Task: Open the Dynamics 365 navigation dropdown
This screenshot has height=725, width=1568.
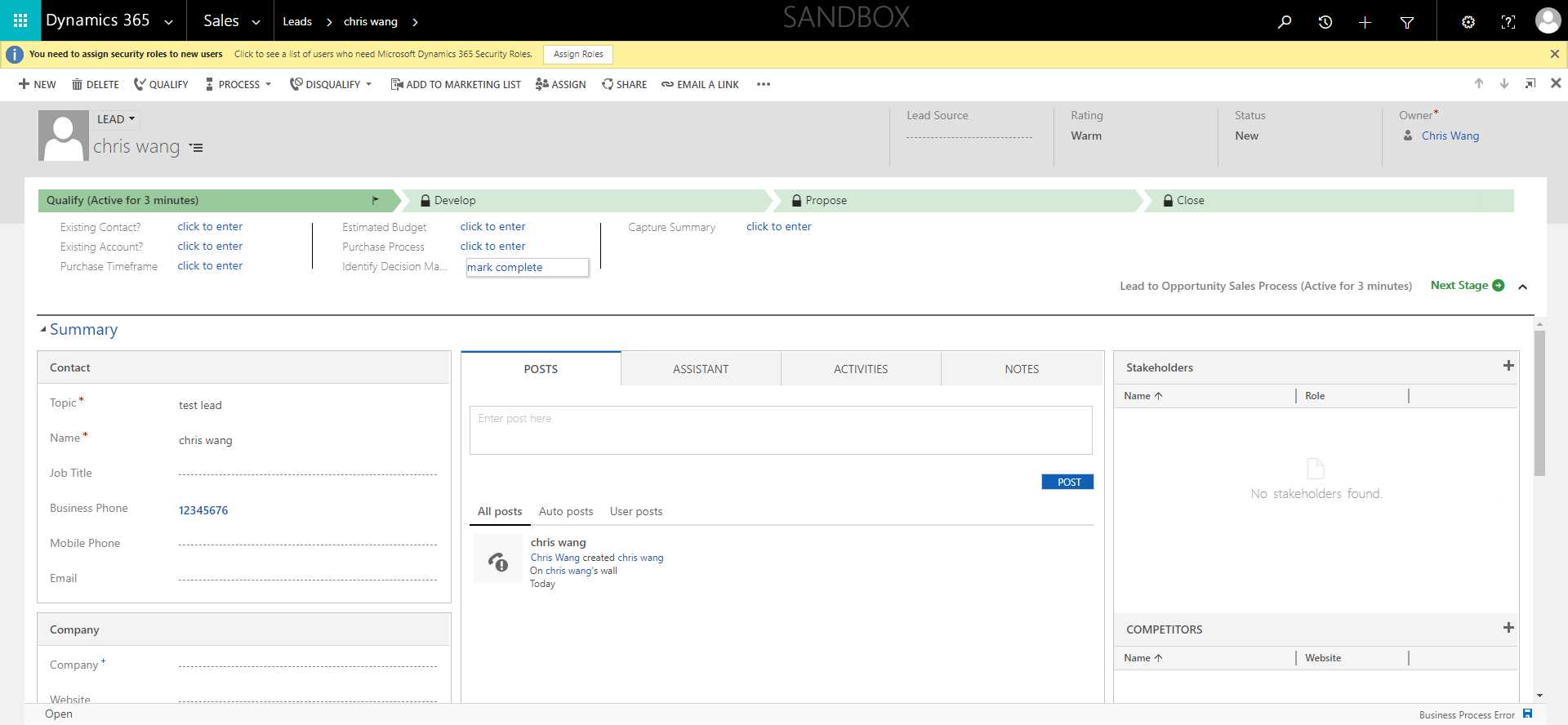Action: pos(169,22)
